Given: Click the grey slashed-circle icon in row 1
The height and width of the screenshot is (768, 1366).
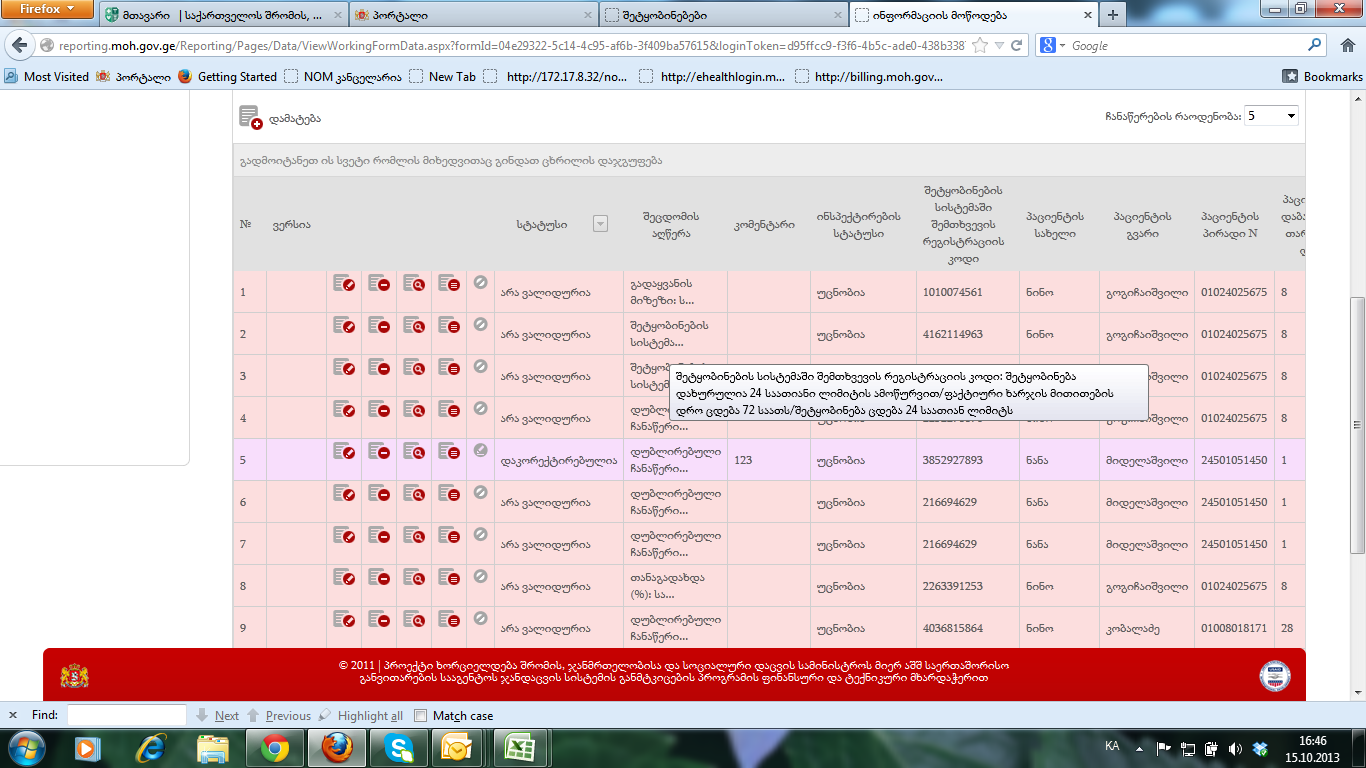Looking at the screenshot, I should pos(480,283).
